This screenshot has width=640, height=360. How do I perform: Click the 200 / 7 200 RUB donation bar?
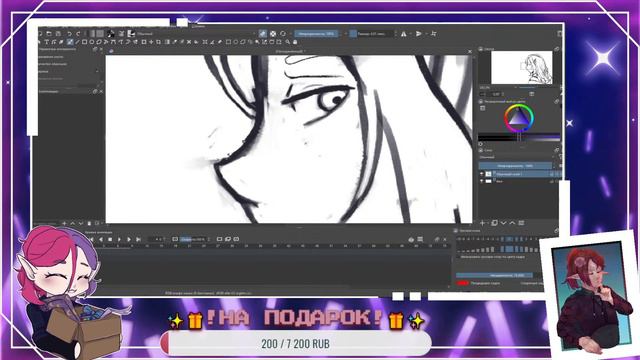click(x=296, y=344)
